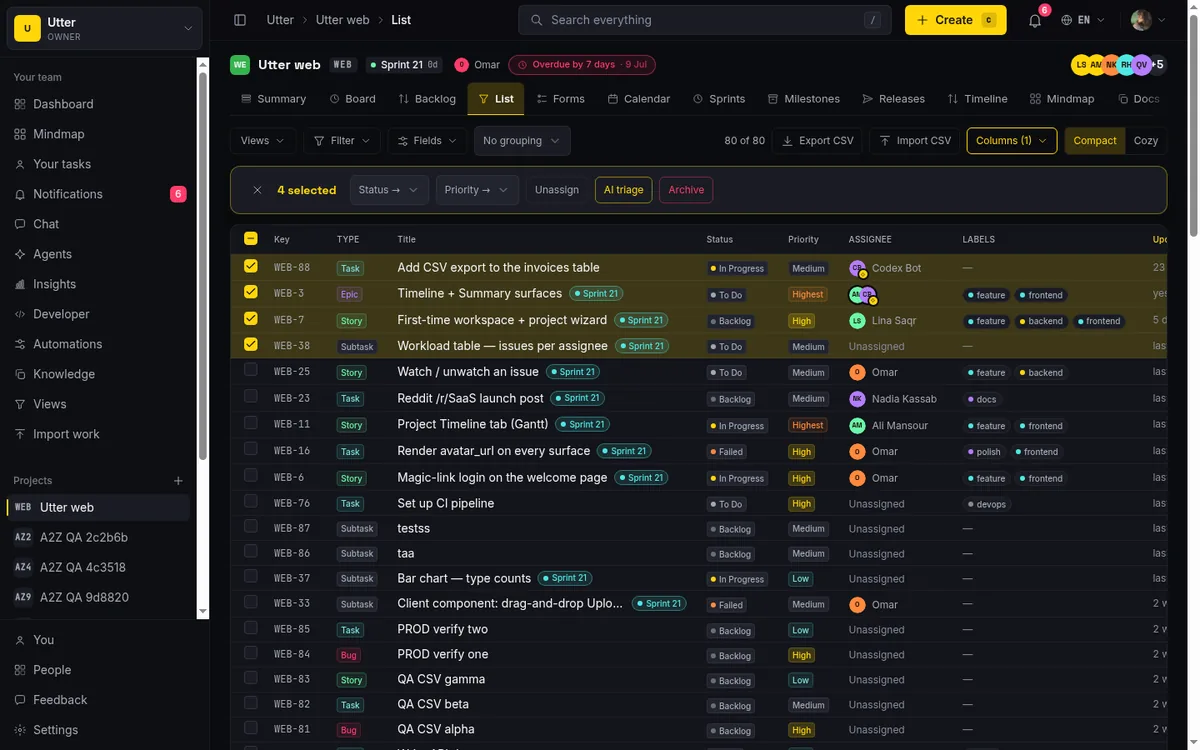The image size is (1200, 750).
Task: Click the plus icon beside Projects
Action: click(x=178, y=481)
